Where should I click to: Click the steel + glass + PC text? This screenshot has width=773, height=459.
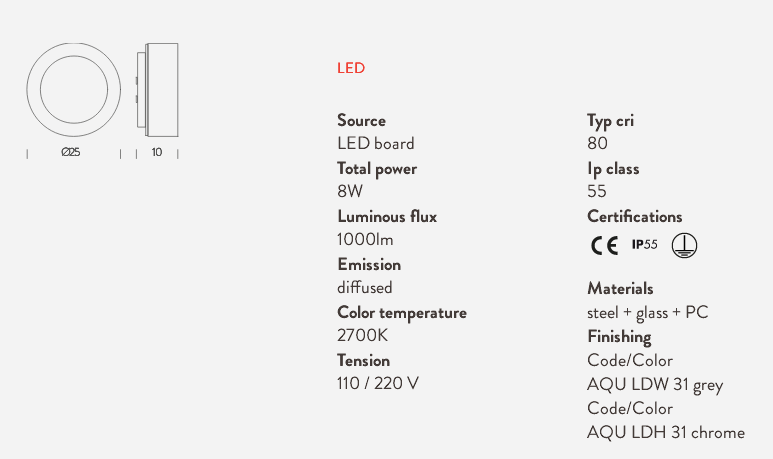648,313
